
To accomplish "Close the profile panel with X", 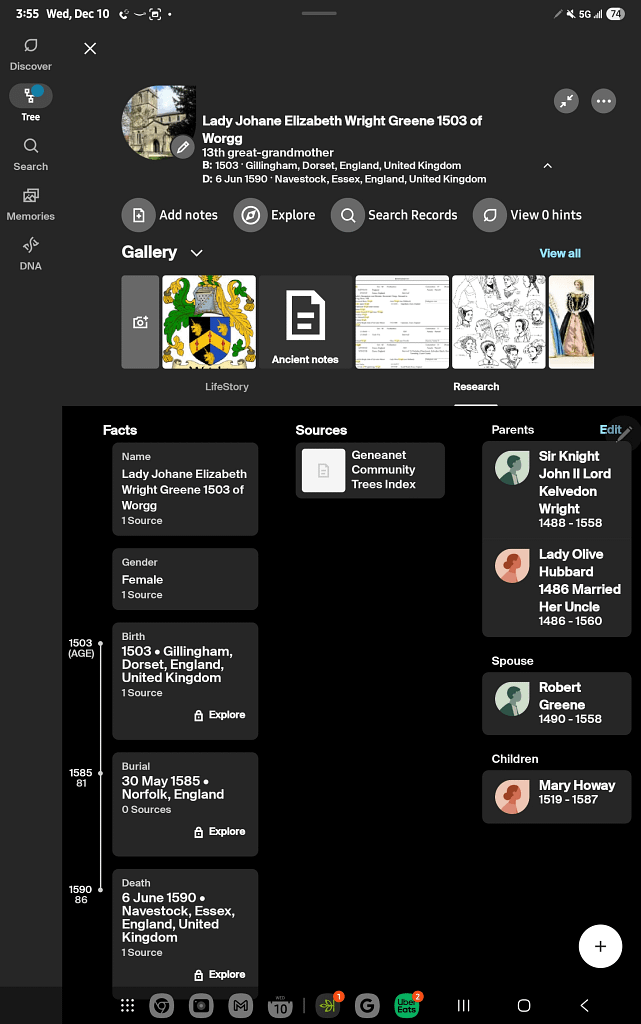I will tap(90, 48).
